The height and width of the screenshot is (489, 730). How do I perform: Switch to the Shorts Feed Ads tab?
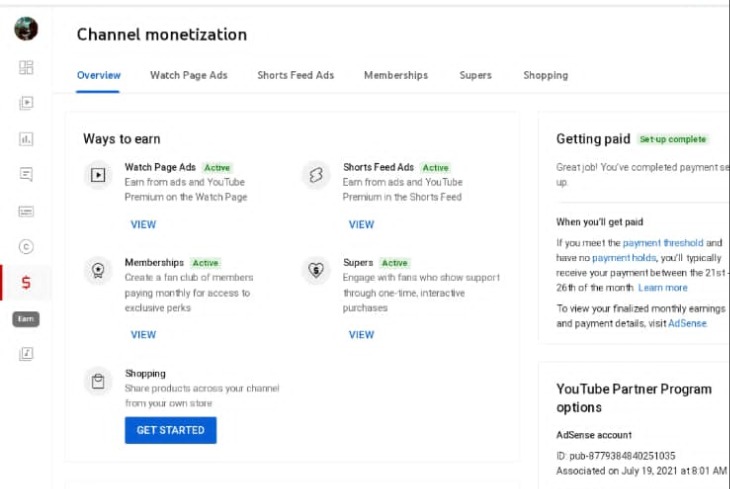pos(296,75)
